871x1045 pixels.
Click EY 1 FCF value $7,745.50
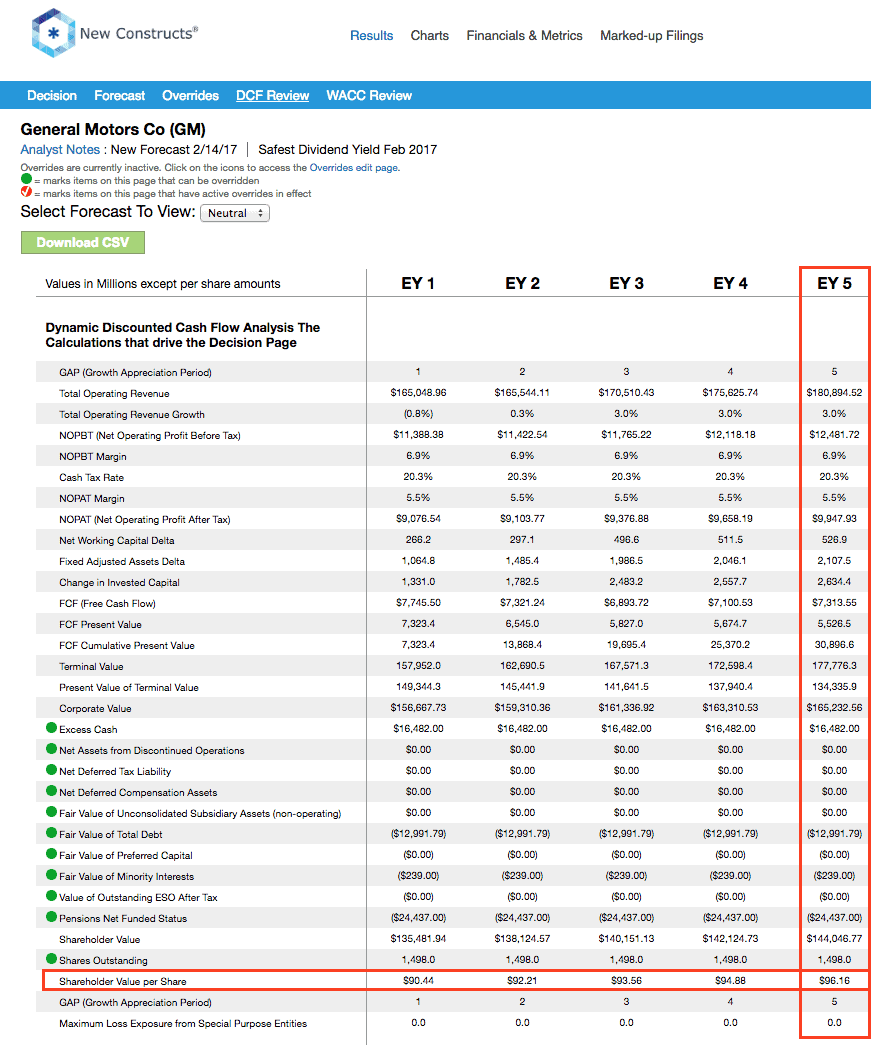[418, 602]
